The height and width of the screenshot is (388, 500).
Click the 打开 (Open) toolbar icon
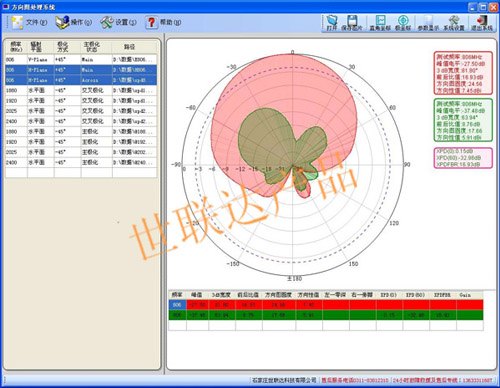point(332,23)
